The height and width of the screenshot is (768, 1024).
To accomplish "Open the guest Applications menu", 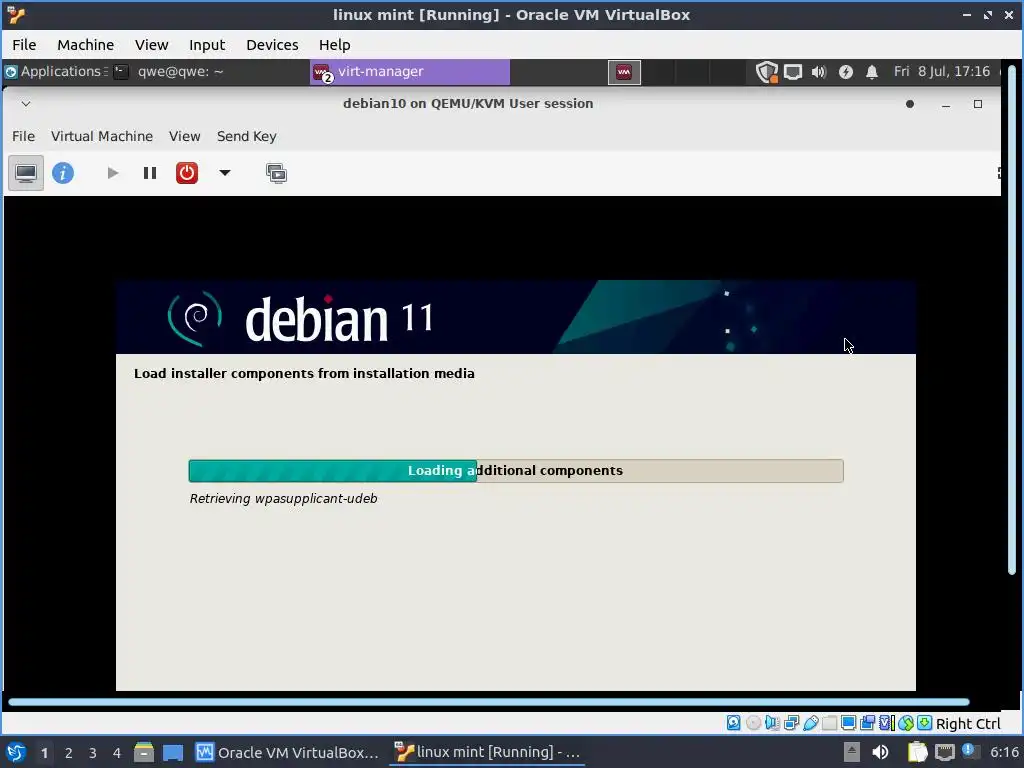I will tap(54, 72).
